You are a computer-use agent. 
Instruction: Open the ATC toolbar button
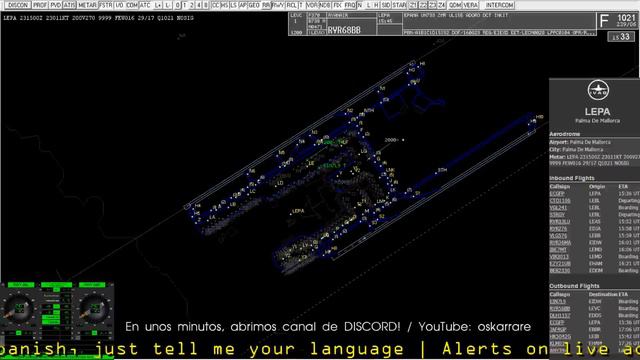145,5
